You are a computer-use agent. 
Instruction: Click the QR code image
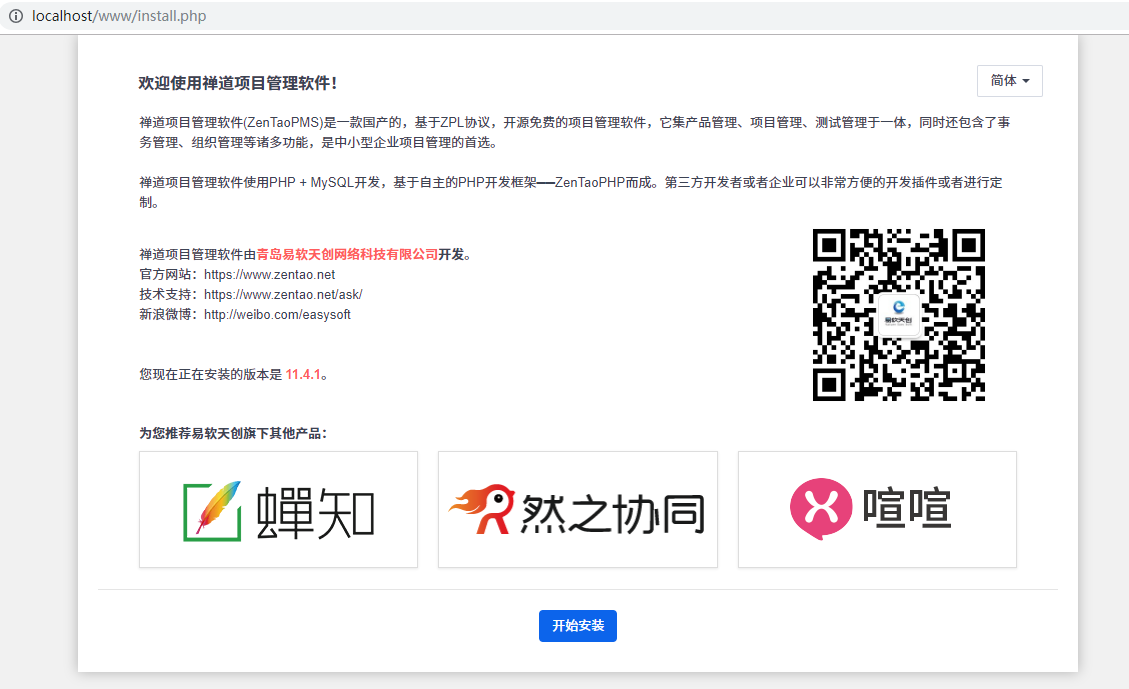coord(899,315)
